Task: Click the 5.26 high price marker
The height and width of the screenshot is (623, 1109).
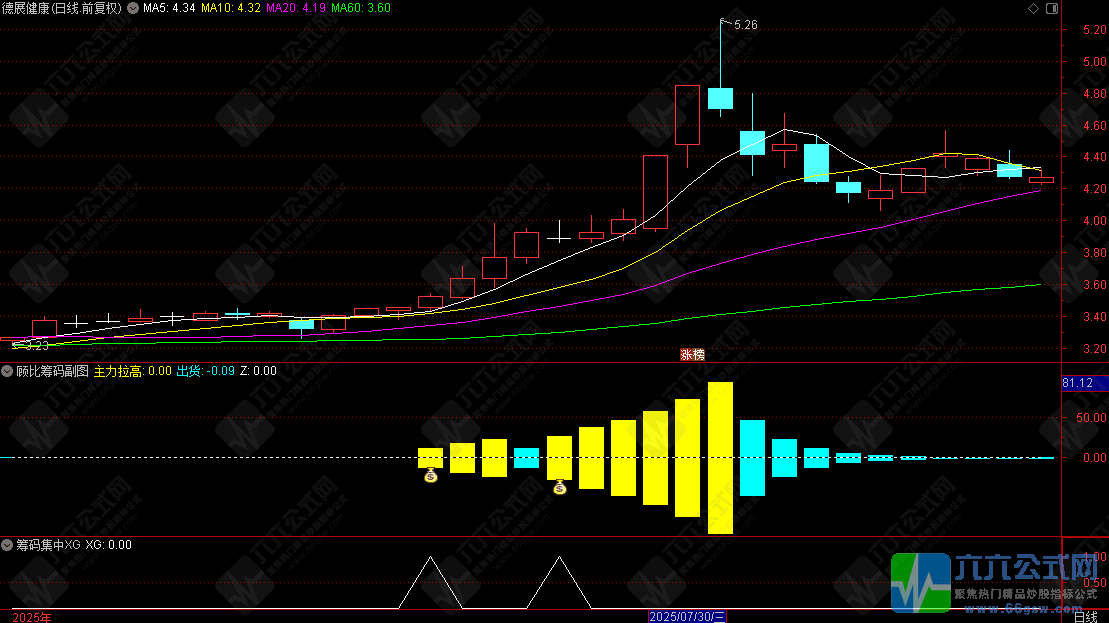Action: [x=745, y=25]
